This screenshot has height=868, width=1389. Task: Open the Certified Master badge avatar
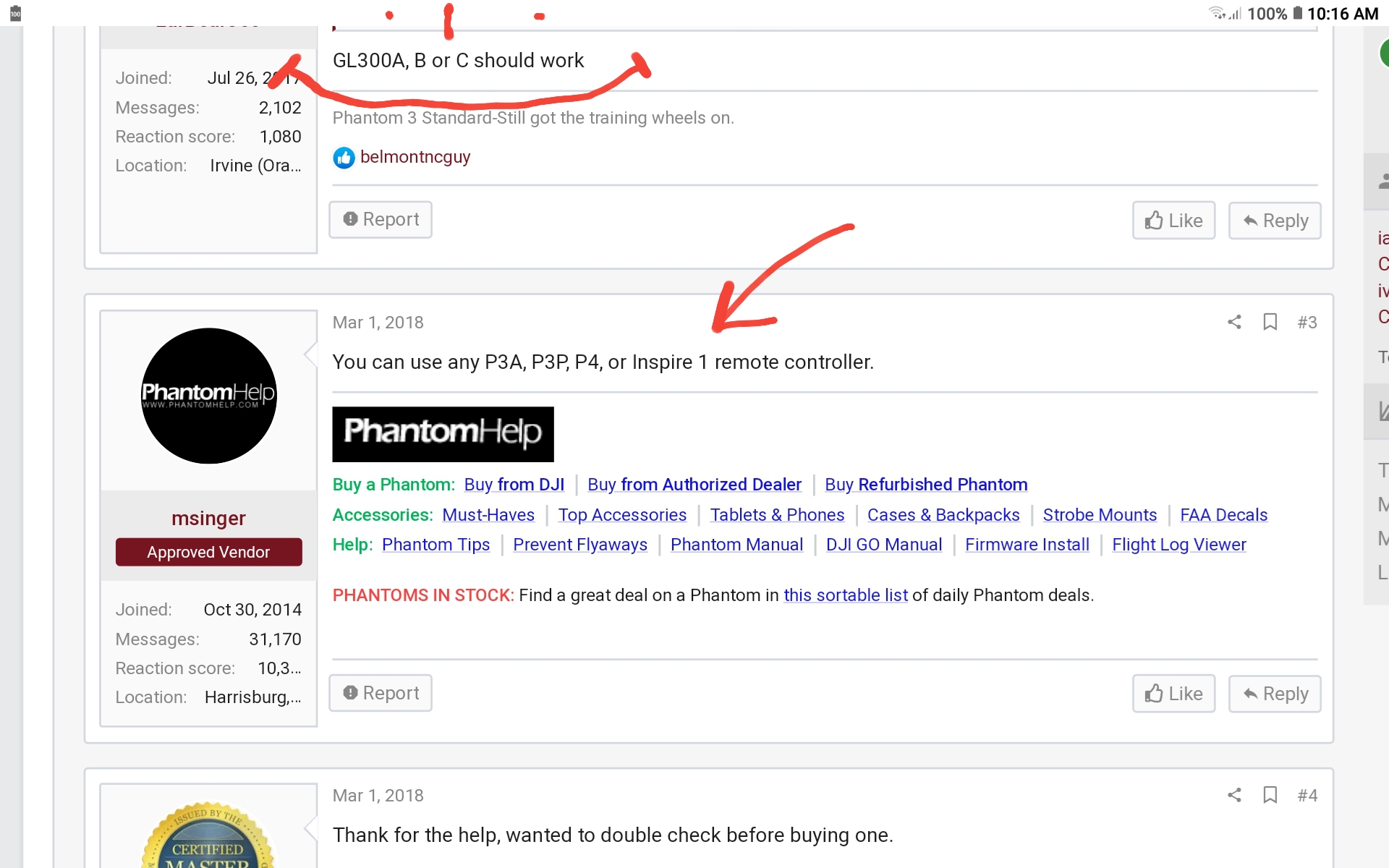[208, 835]
